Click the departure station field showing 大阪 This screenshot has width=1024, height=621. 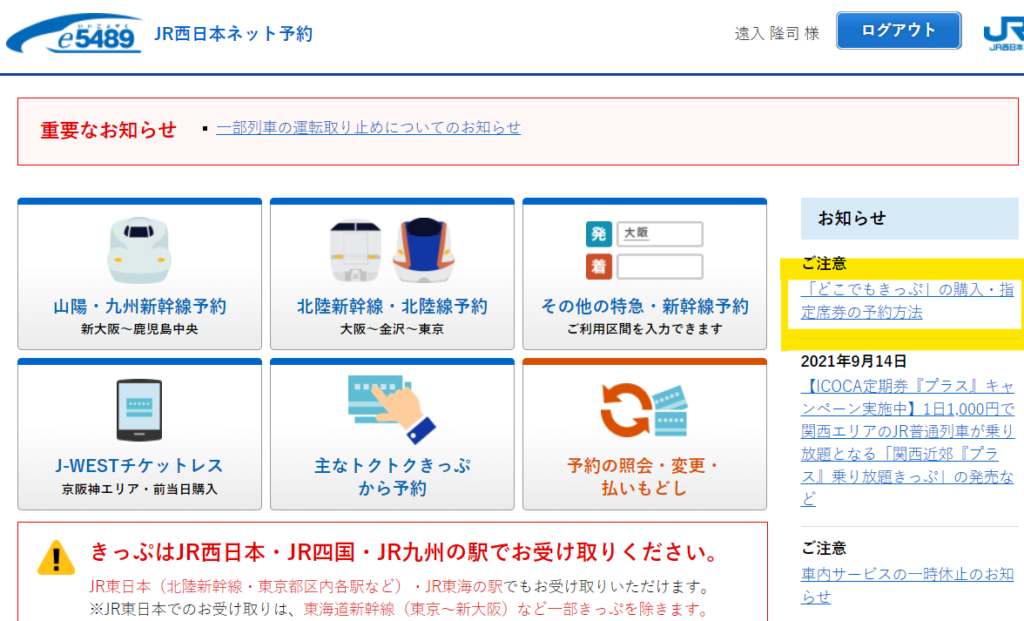660,234
